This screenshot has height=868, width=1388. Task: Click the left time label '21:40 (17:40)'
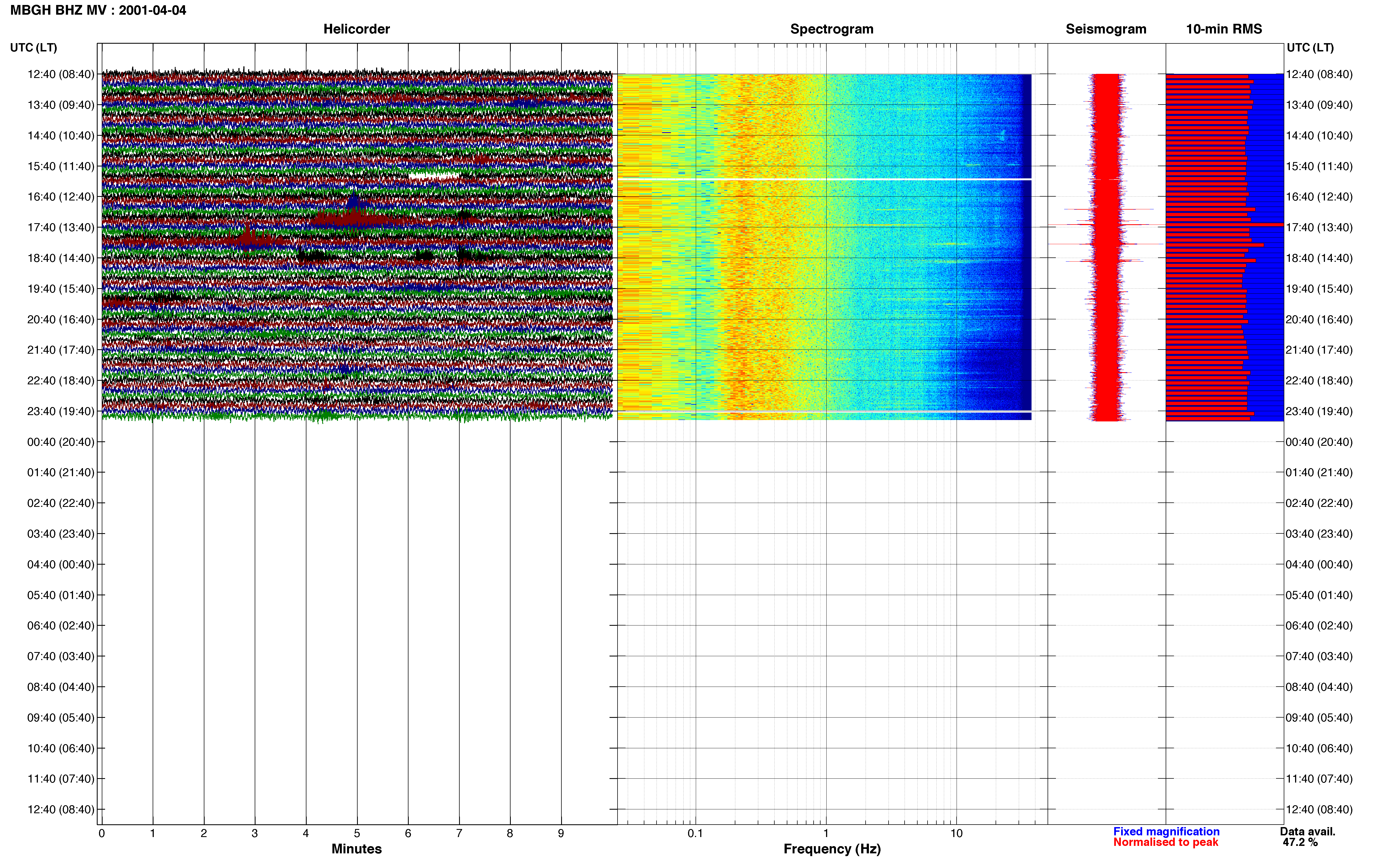pos(61,350)
